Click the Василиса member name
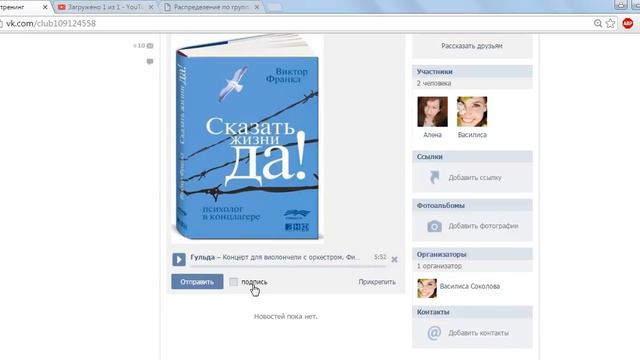Viewport: 640px width, 360px height. [472, 135]
